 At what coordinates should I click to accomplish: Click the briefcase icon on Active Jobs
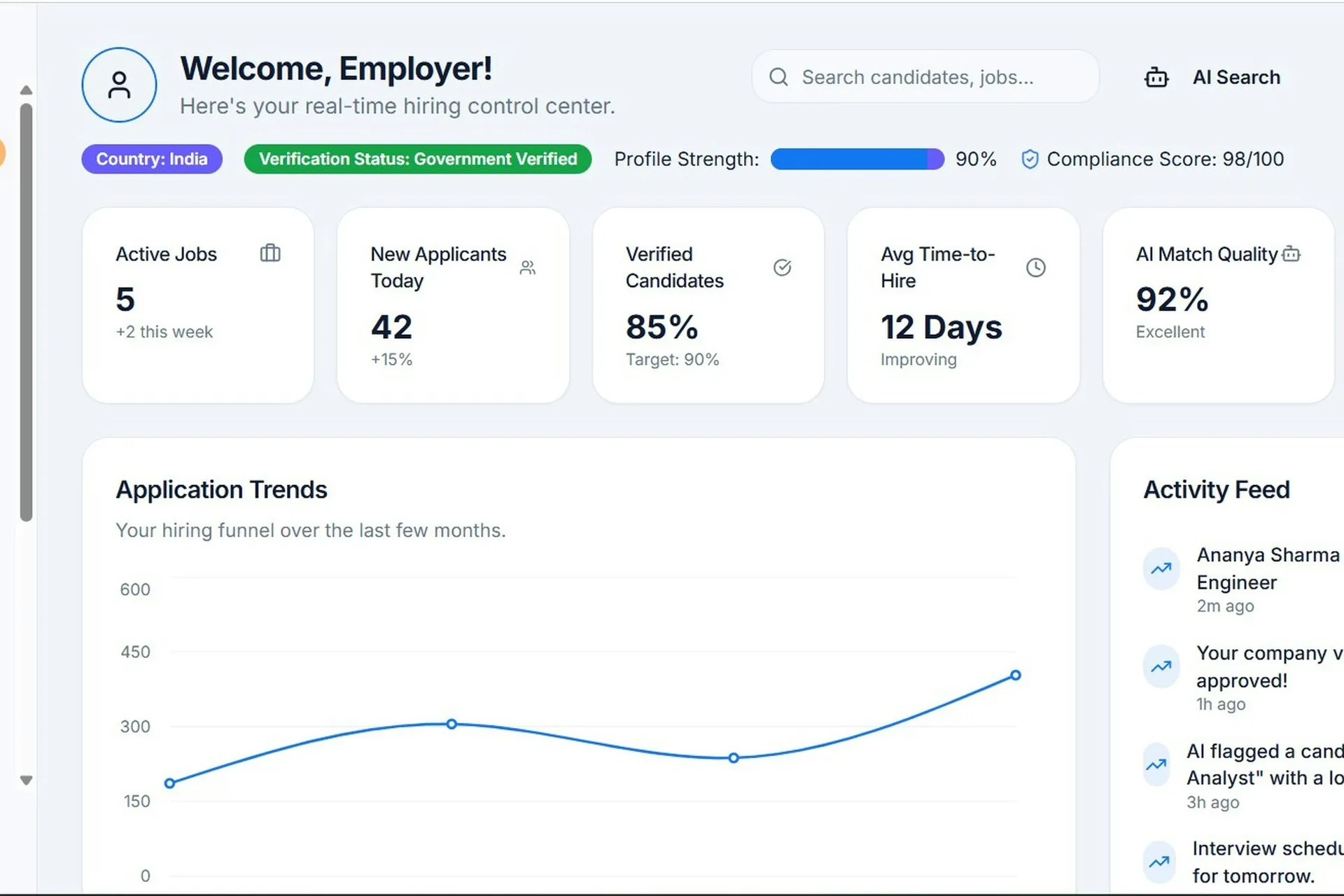click(x=270, y=253)
